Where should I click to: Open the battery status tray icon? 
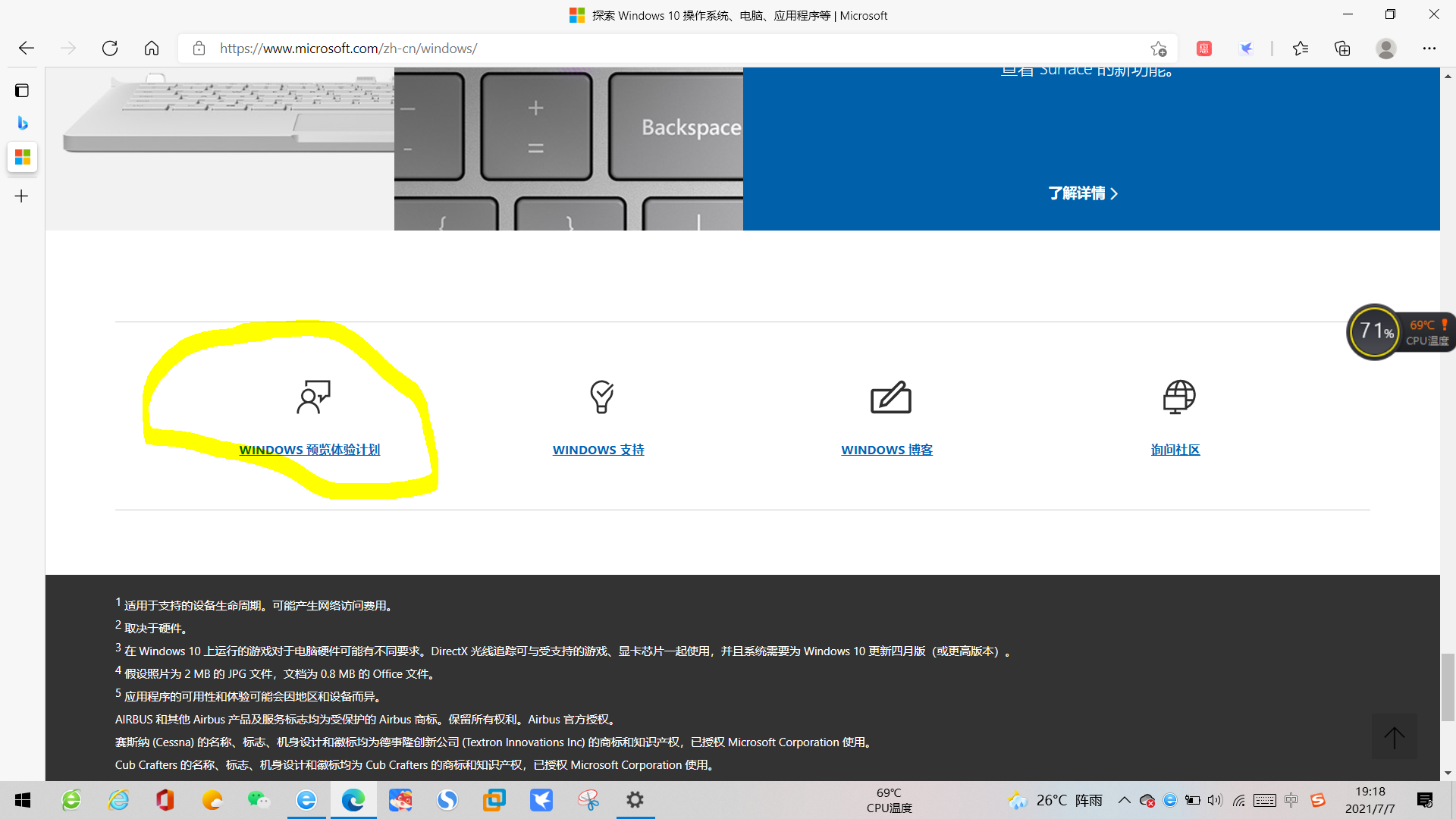[1193, 800]
